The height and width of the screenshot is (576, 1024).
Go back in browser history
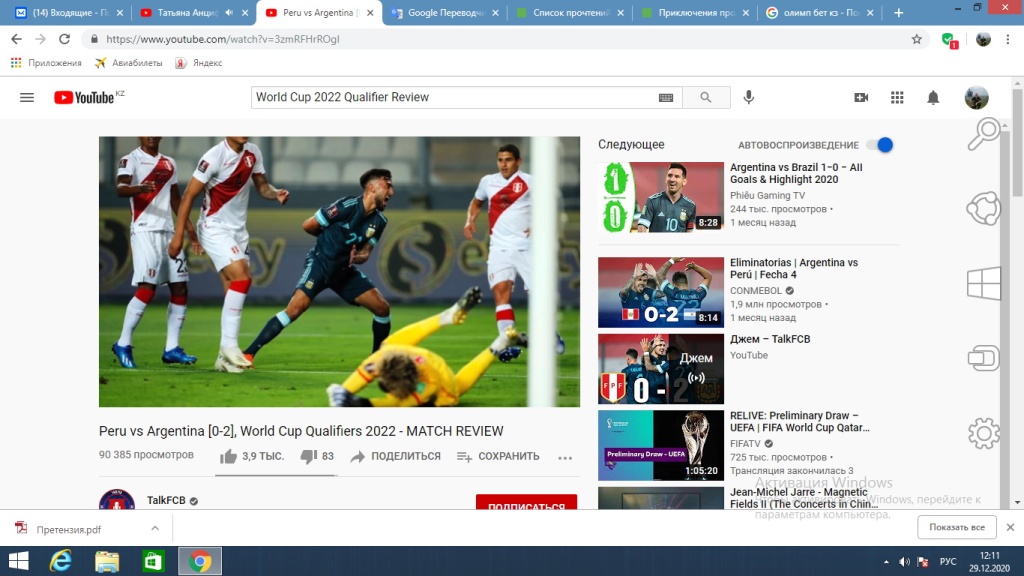pos(16,39)
